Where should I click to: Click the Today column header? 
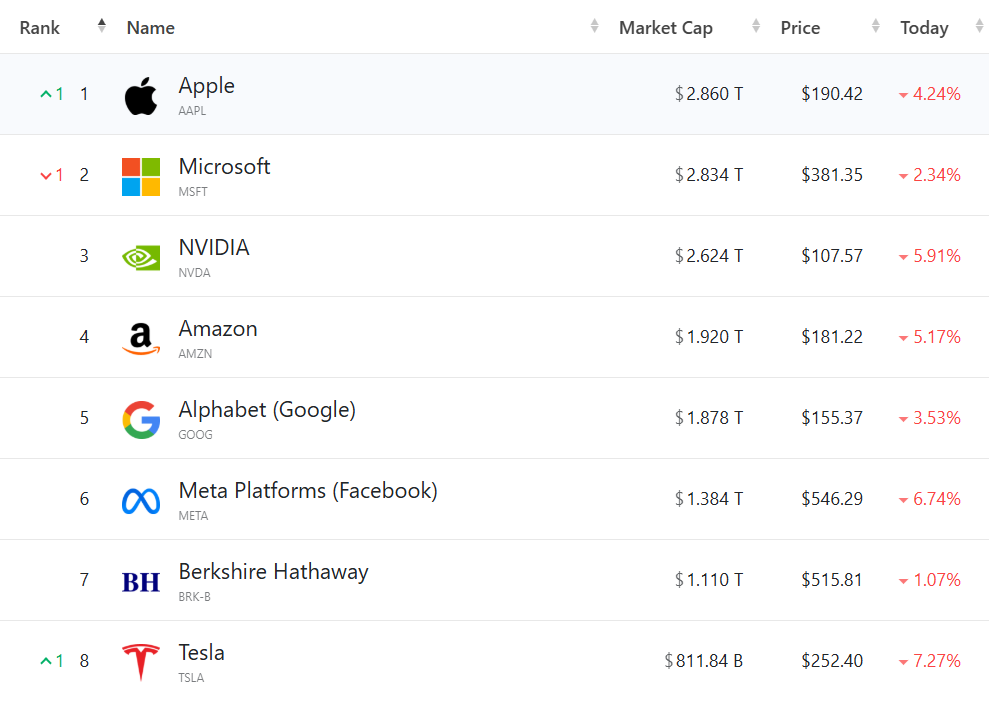tap(924, 28)
